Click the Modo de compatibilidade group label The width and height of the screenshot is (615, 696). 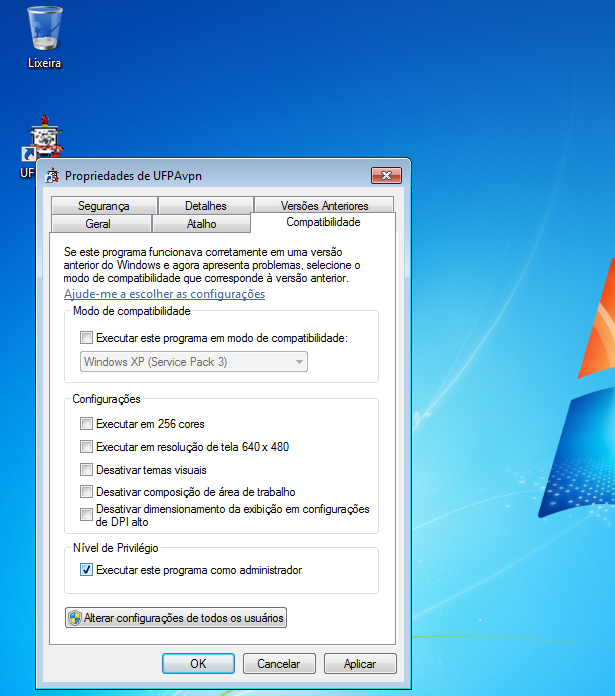[132, 311]
